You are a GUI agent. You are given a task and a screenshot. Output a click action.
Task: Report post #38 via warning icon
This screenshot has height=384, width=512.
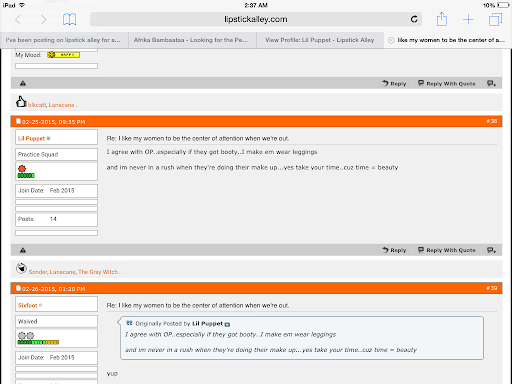pos(23,250)
